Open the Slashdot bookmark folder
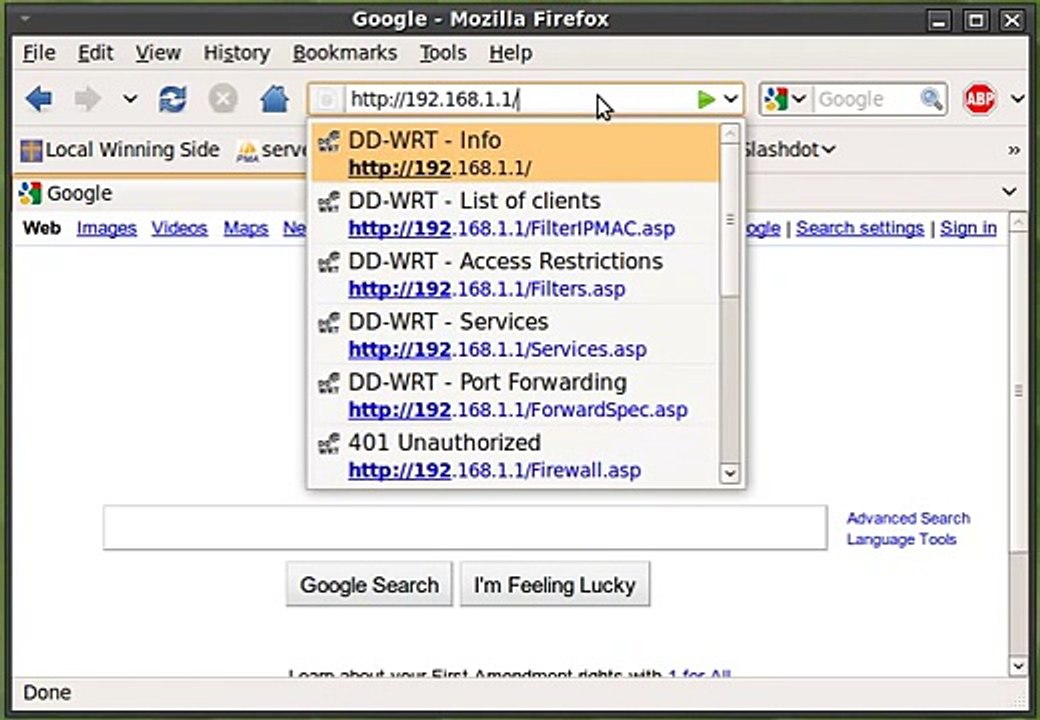This screenshot has height=720, width=1040. pyautogui.click(x=787, y=150)
